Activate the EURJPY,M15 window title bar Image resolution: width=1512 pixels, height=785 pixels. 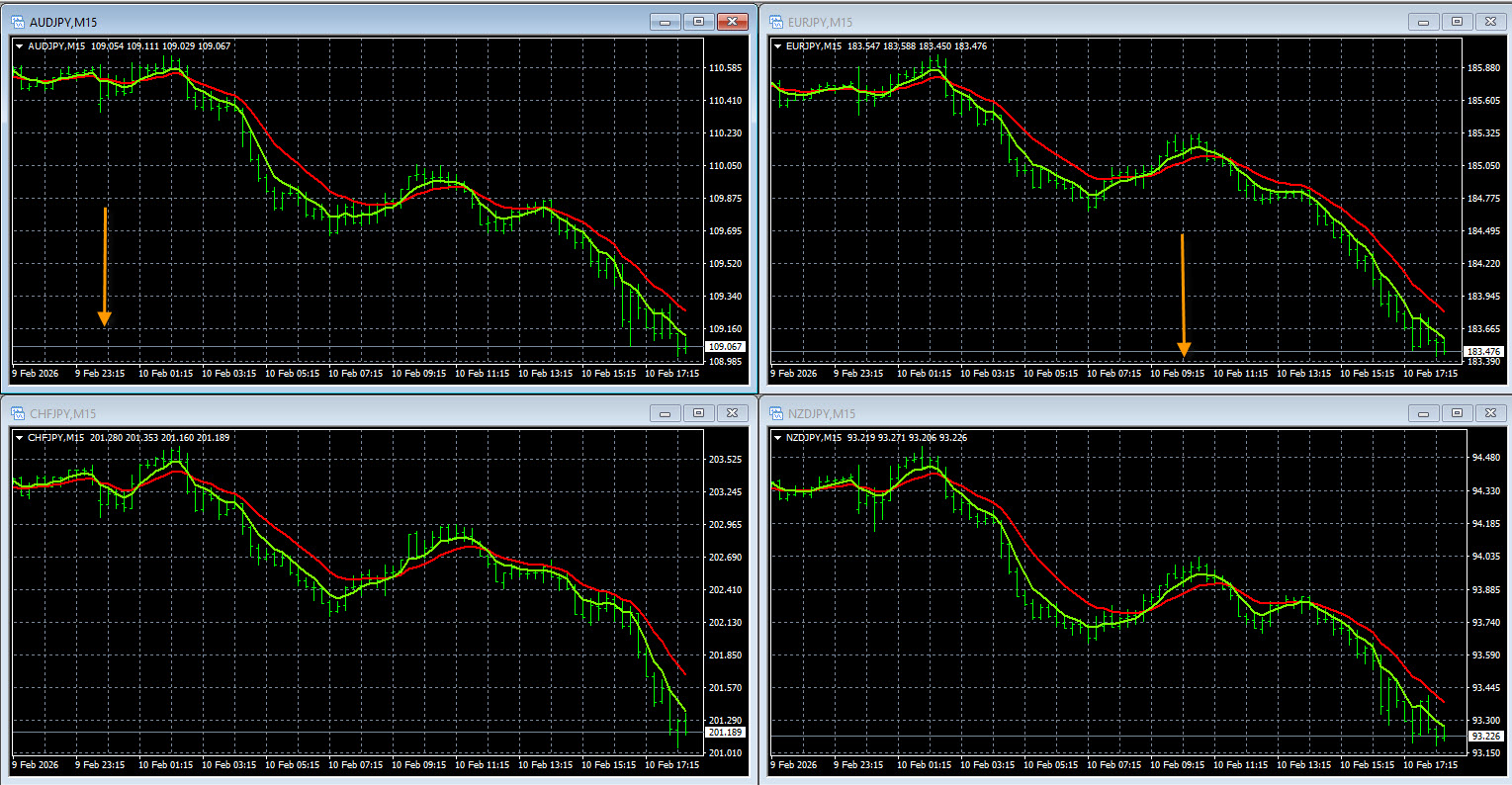pyautogui.click(x=1088, y=22)
